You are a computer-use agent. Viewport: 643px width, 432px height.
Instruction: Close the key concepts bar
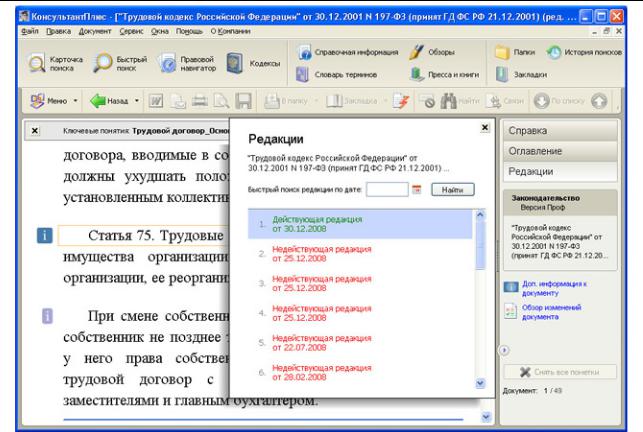(x=35, y=130)
